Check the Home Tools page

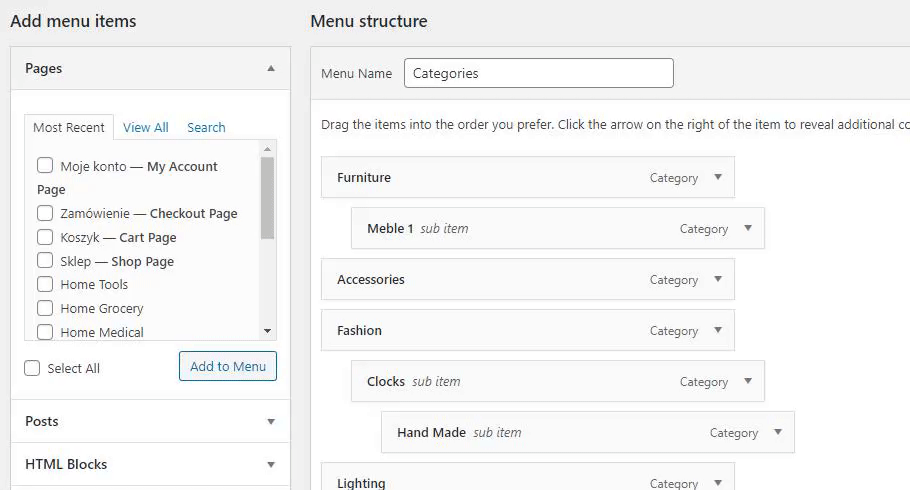45,284
